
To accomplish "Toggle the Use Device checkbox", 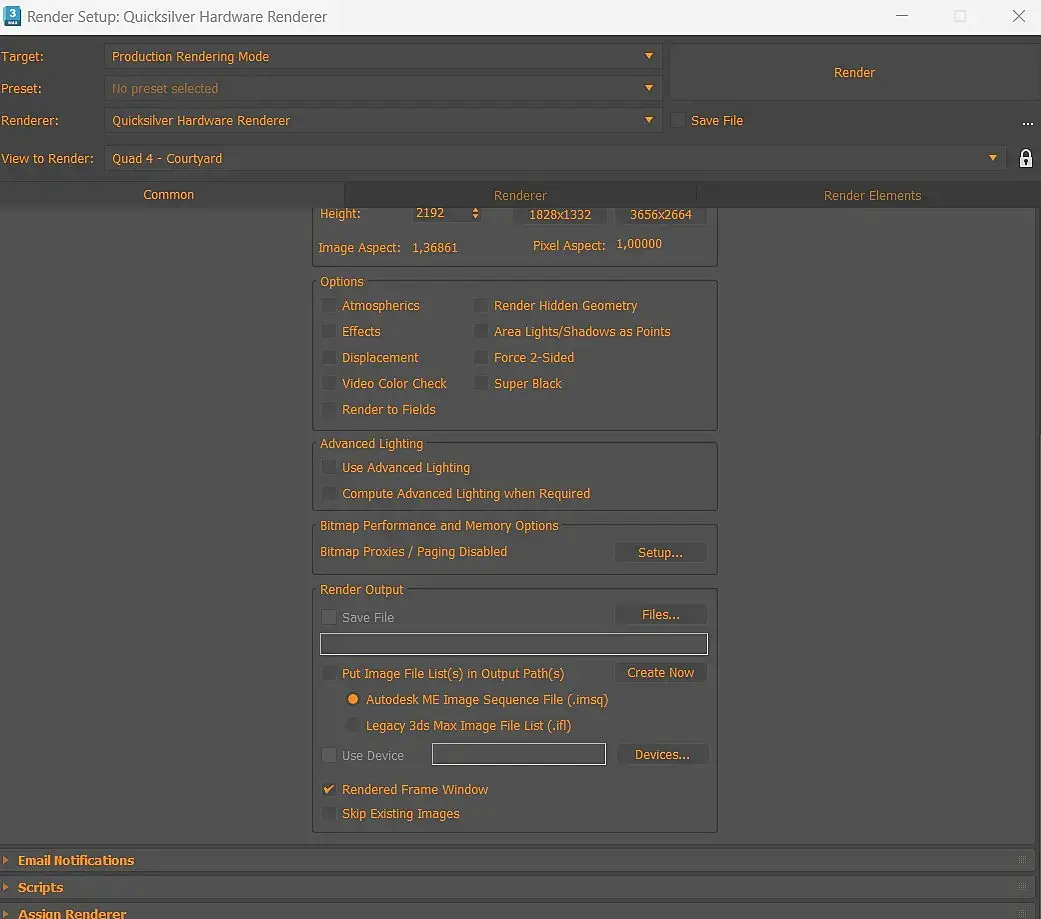I will coord(329,755).
